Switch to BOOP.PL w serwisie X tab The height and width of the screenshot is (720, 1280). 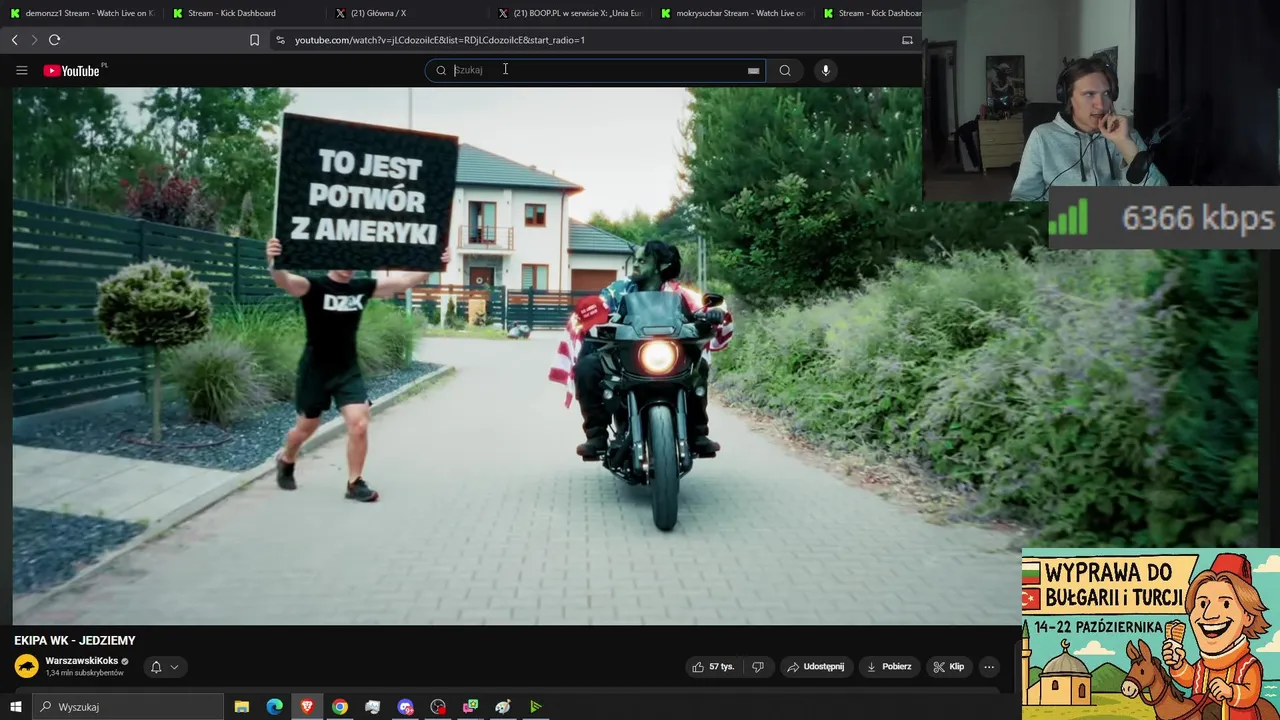(x=570, y=13)
